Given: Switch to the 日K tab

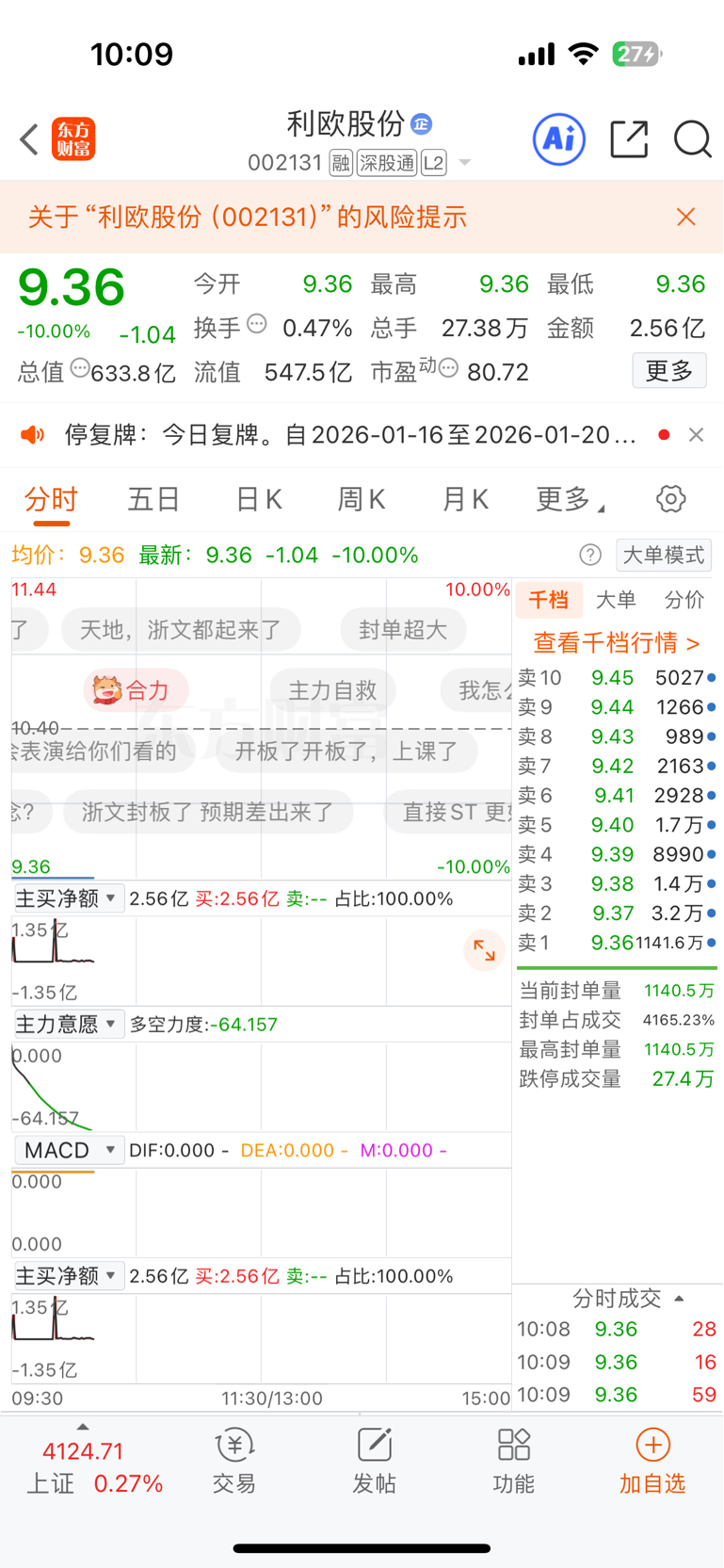Looking at the screenshot, I should 259,499.
